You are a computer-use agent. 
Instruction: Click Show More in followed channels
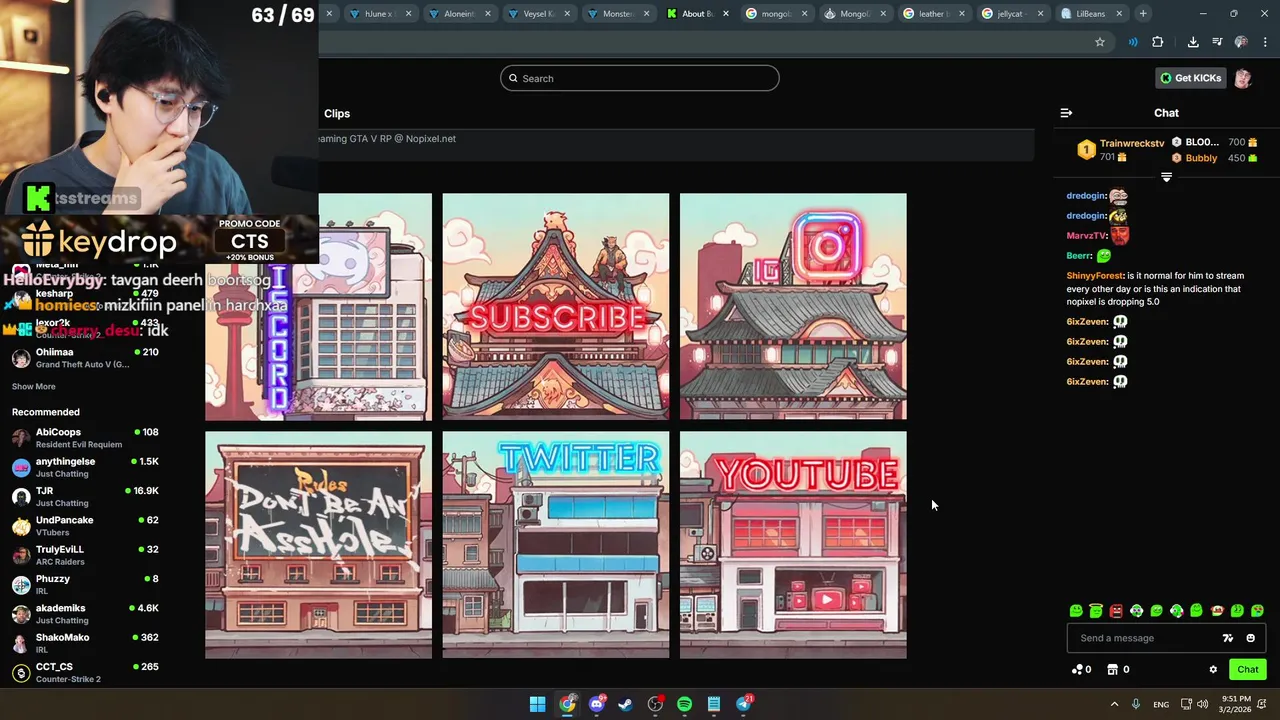tap(34, 386)
